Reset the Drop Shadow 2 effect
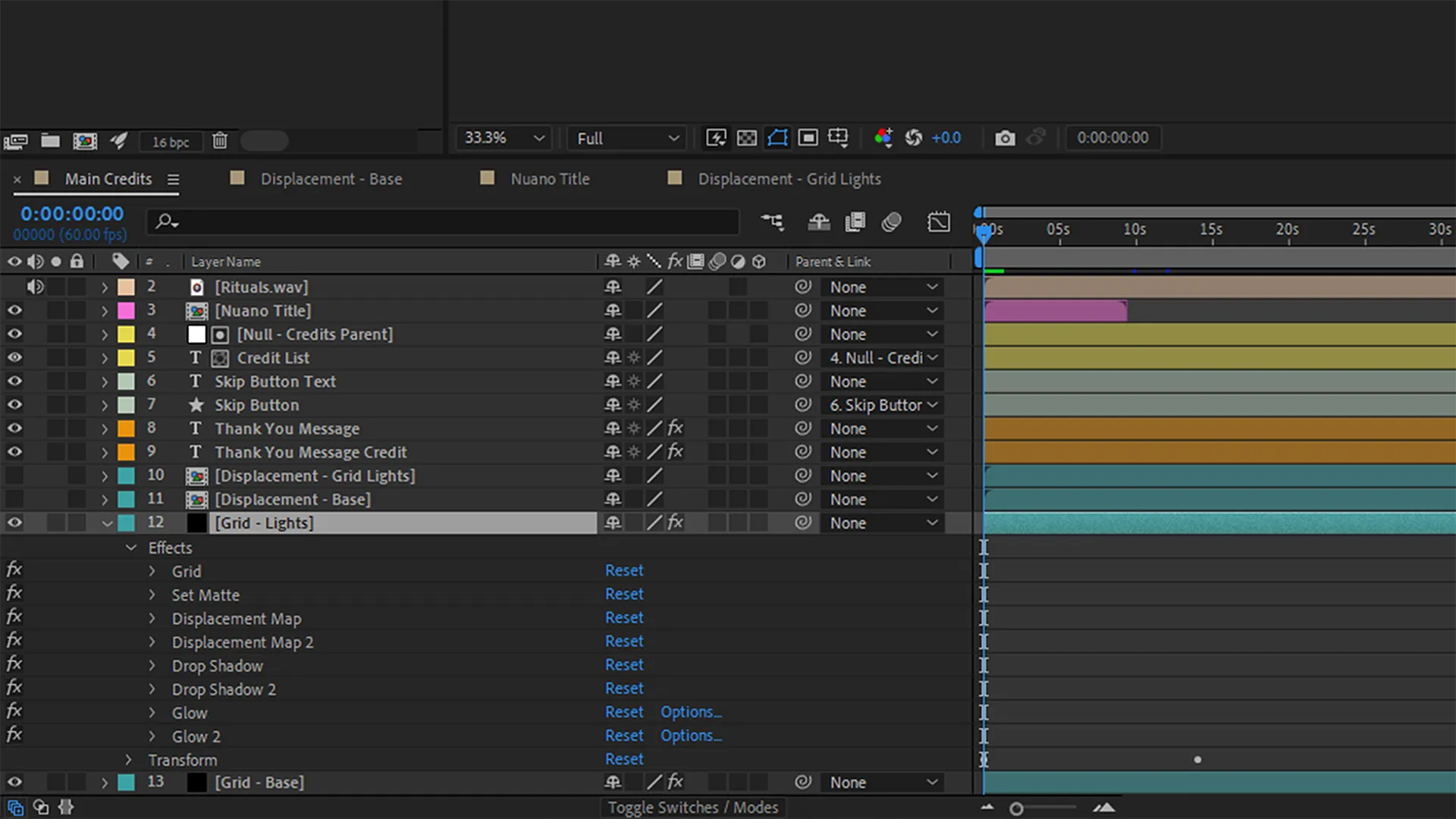The image size is (1456, 819). (624, 688)
